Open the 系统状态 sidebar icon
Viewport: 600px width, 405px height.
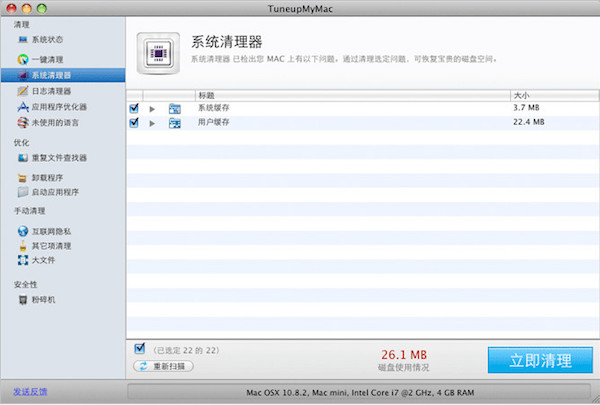[x=23, y=39]
